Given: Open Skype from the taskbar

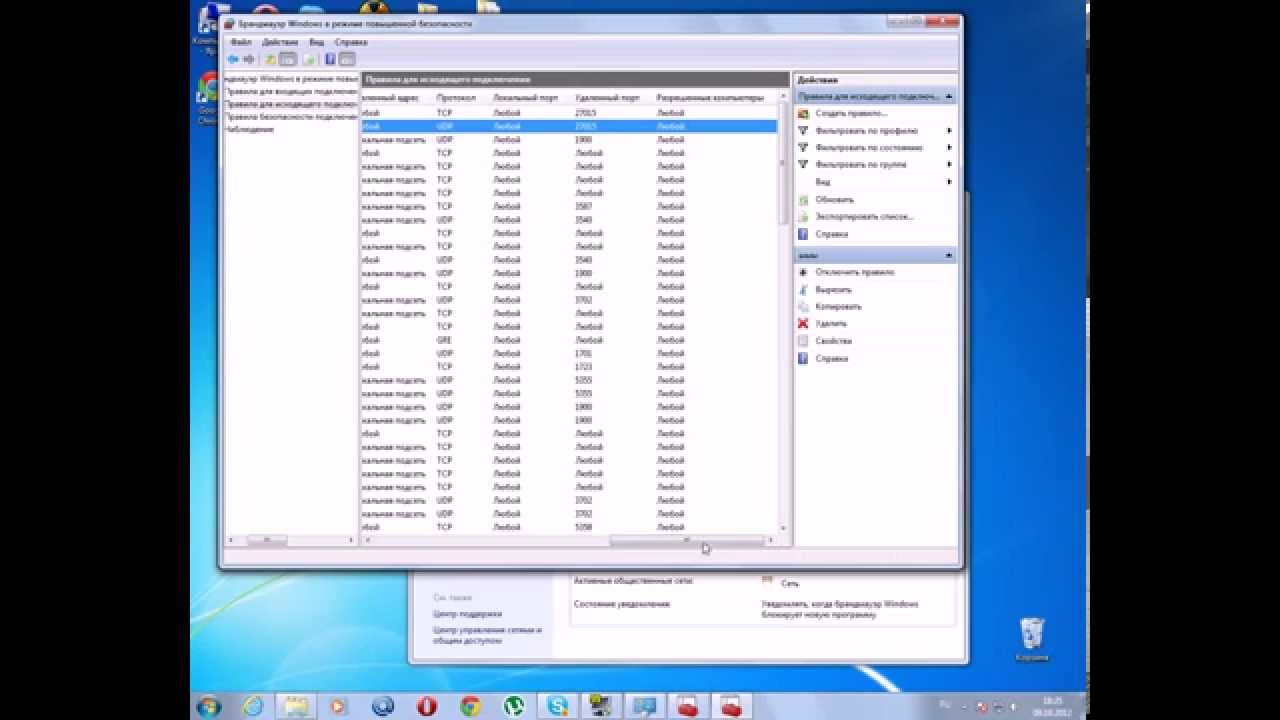Looking at the screenshot, I should point(558,705).
